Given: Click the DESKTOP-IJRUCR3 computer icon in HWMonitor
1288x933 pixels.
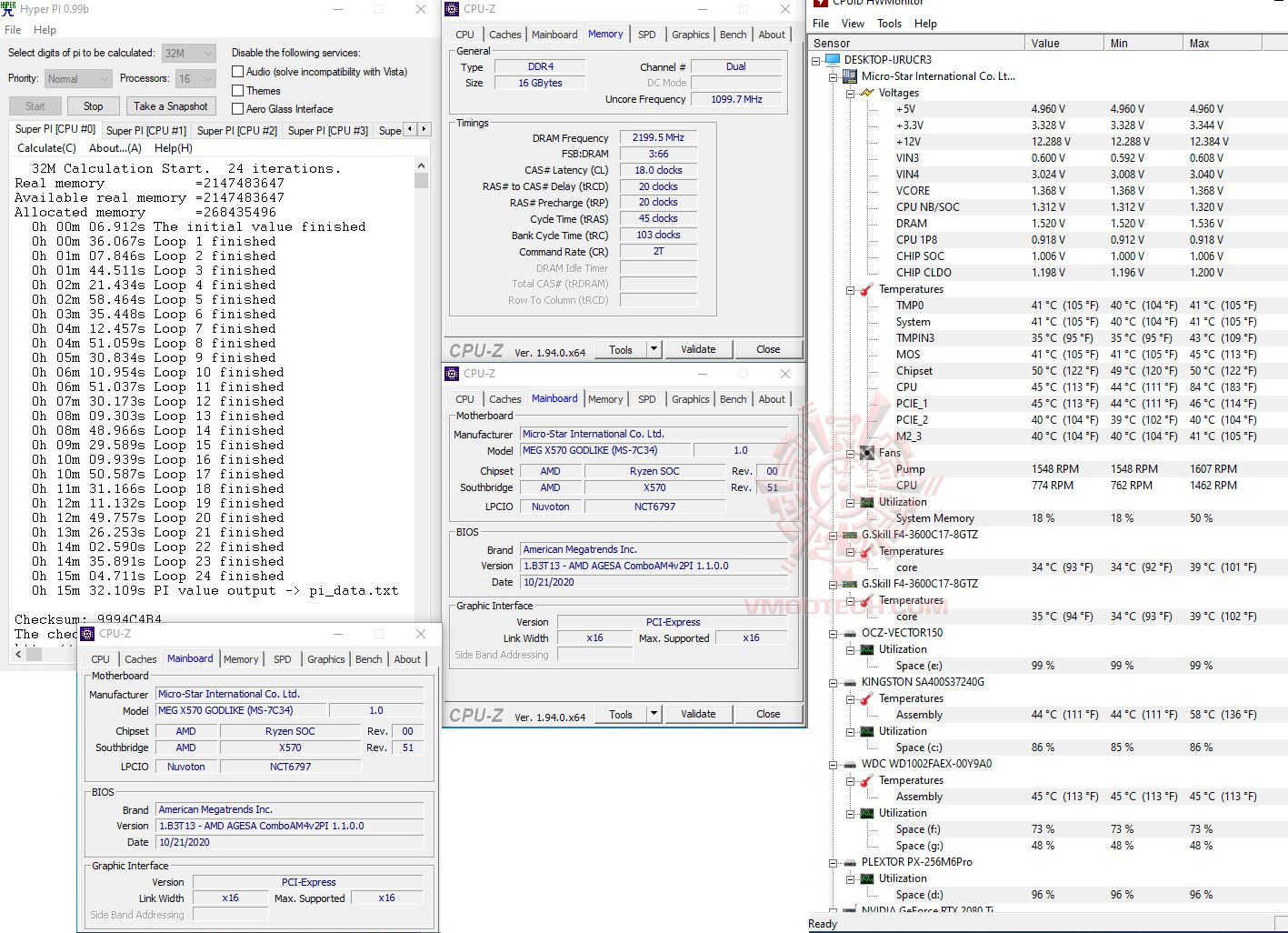Looking at the screenshot, I should coord(832,60).
